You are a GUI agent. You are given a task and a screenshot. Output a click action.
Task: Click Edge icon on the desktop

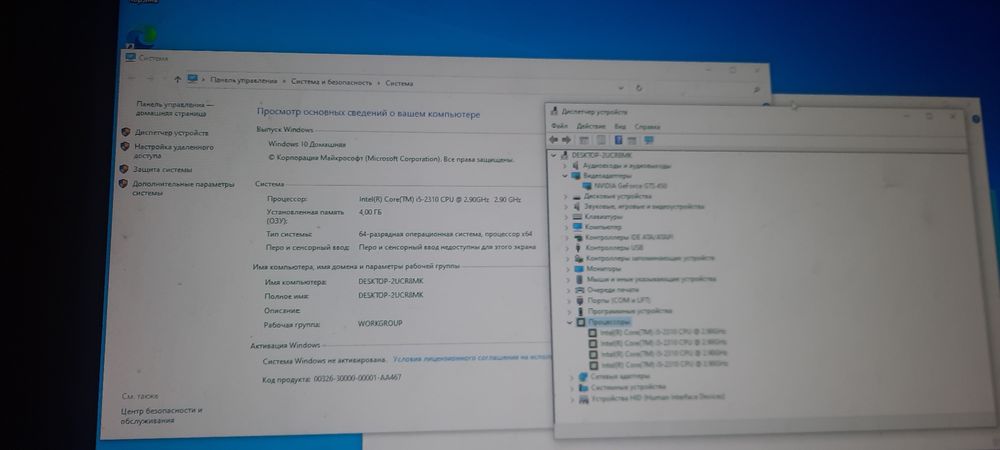(142, 37)
